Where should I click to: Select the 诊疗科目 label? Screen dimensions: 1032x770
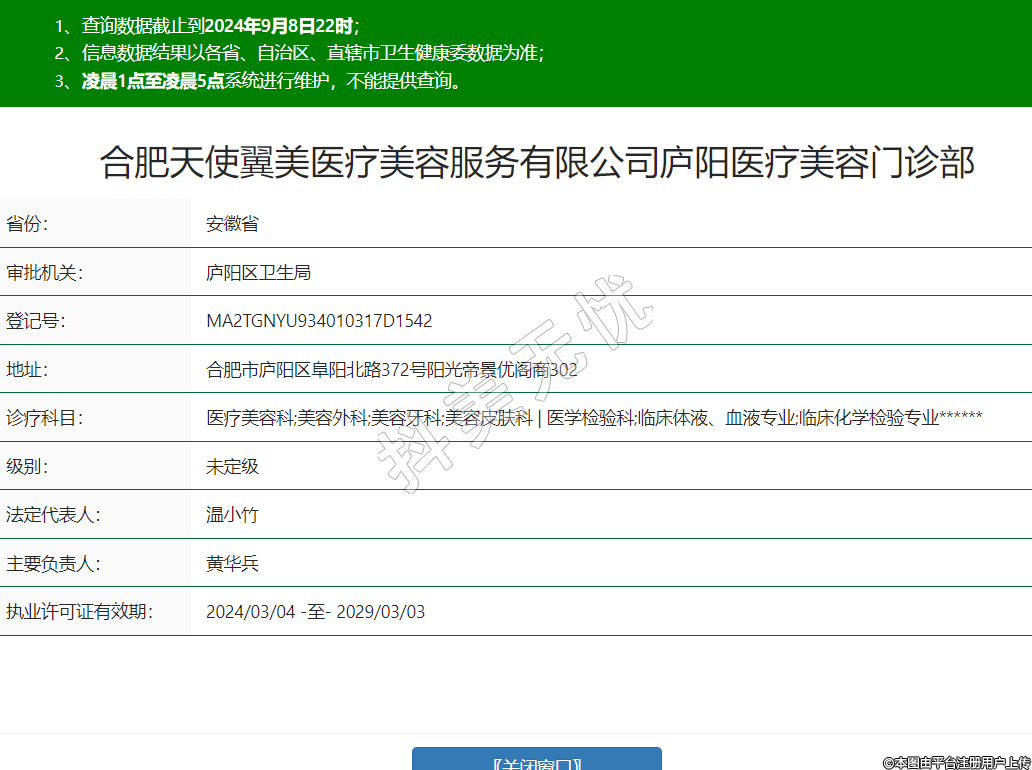[44, 418]
